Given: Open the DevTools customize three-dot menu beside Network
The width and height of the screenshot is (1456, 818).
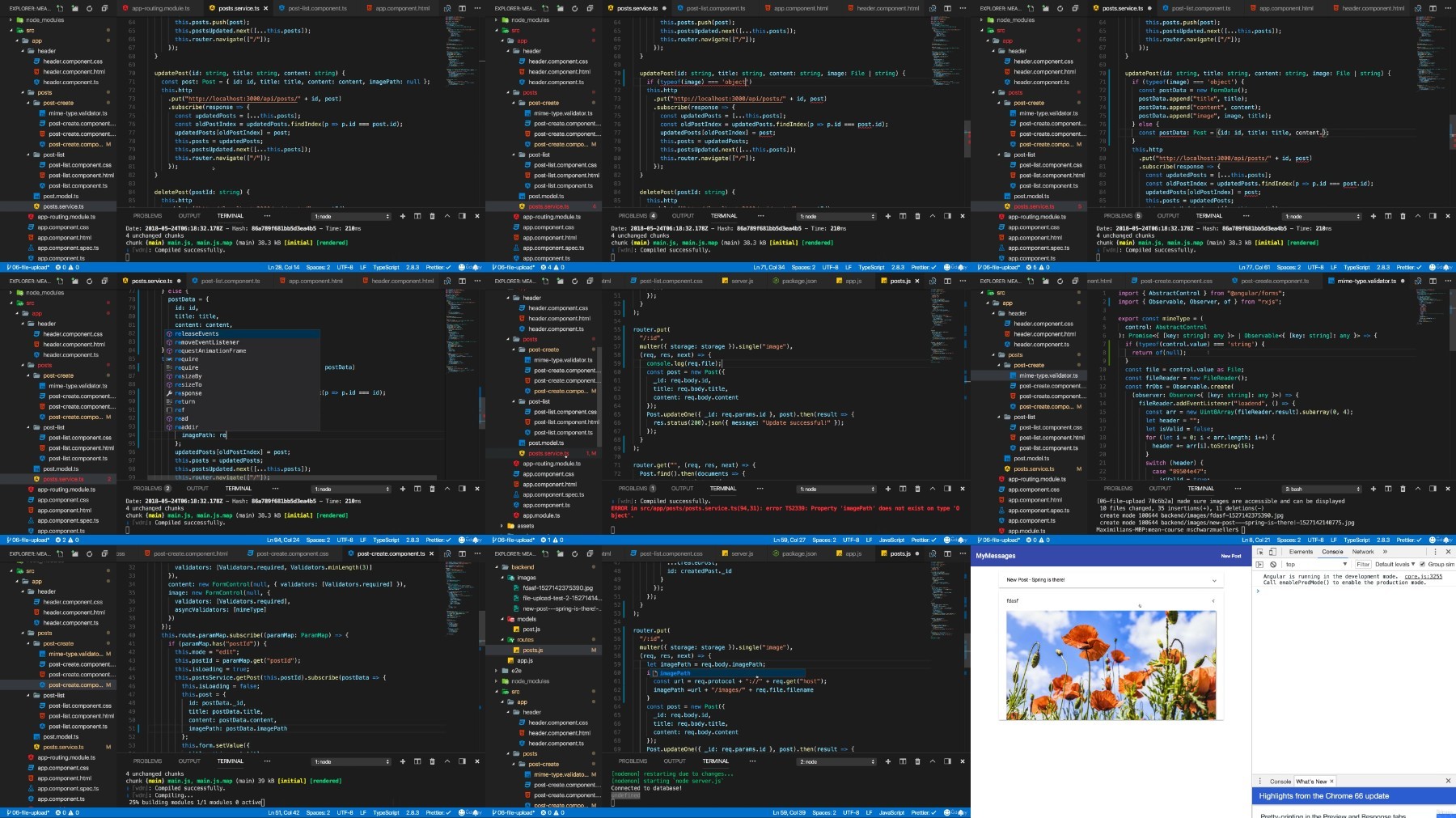Looking at the screenshot, I should click(1436, 552).
